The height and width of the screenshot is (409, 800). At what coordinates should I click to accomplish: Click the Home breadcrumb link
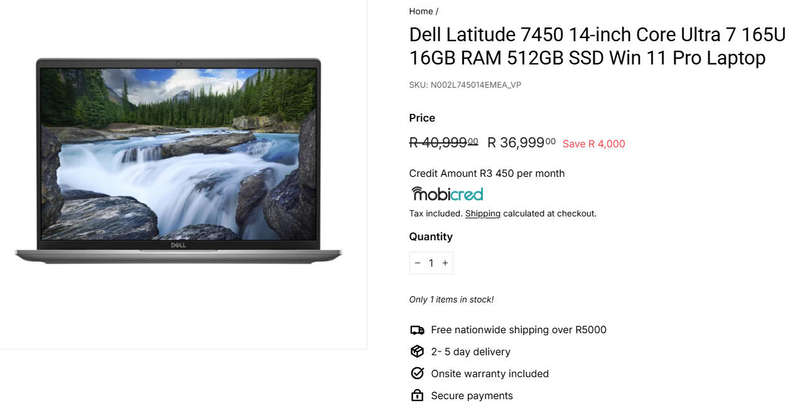(x=421, y=11)
